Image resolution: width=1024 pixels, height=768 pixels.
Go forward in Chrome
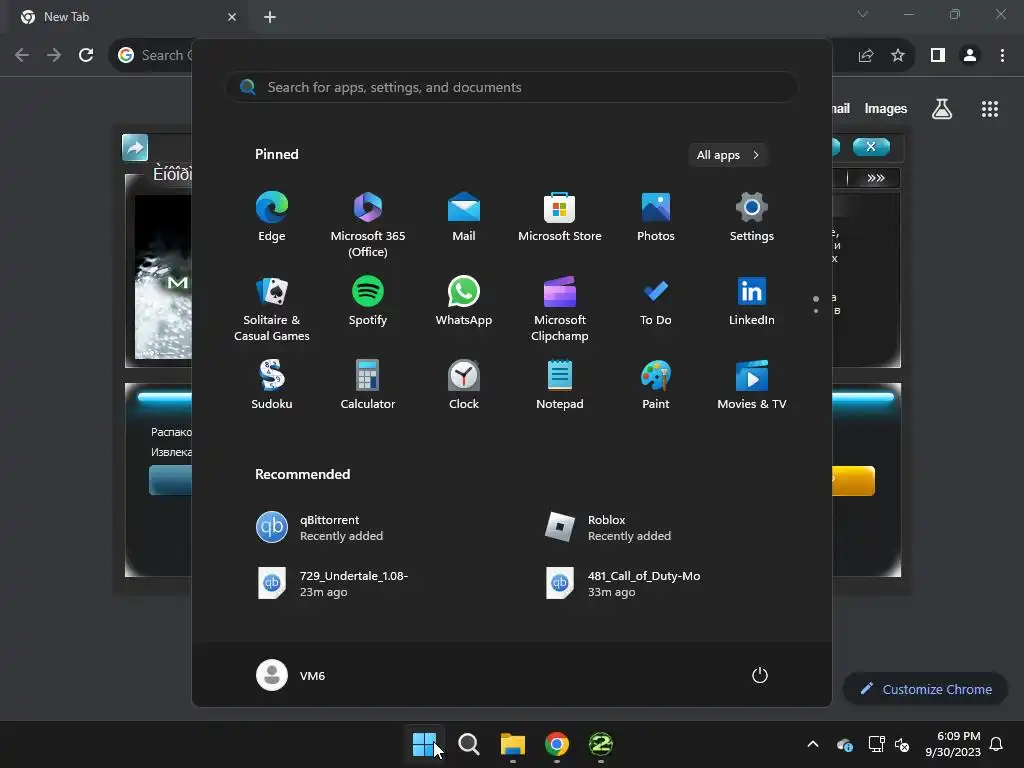click(x=54, y=55)
